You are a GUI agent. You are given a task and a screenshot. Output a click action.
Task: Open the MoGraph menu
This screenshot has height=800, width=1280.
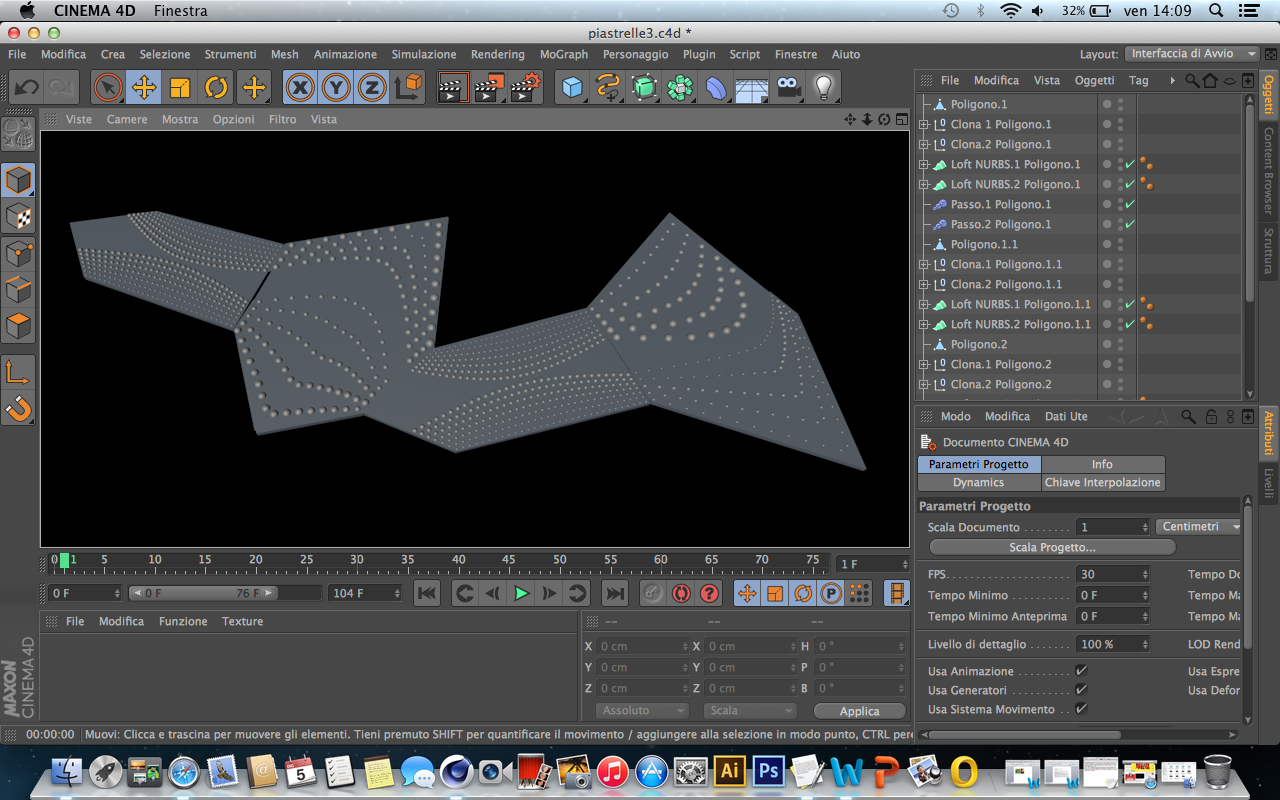pyautogui.click(x=563, y=54)
